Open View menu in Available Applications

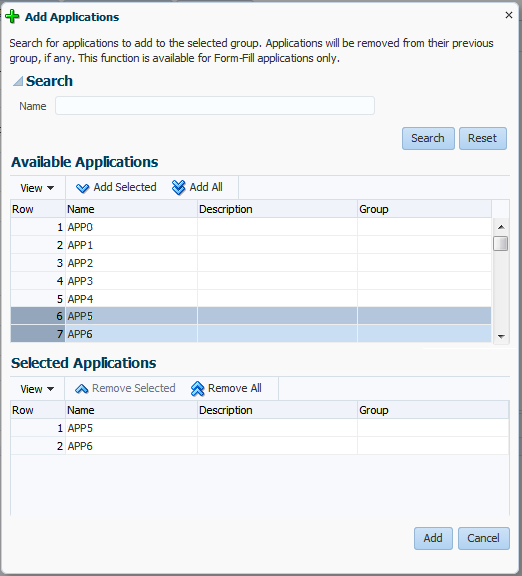(37, 188)
